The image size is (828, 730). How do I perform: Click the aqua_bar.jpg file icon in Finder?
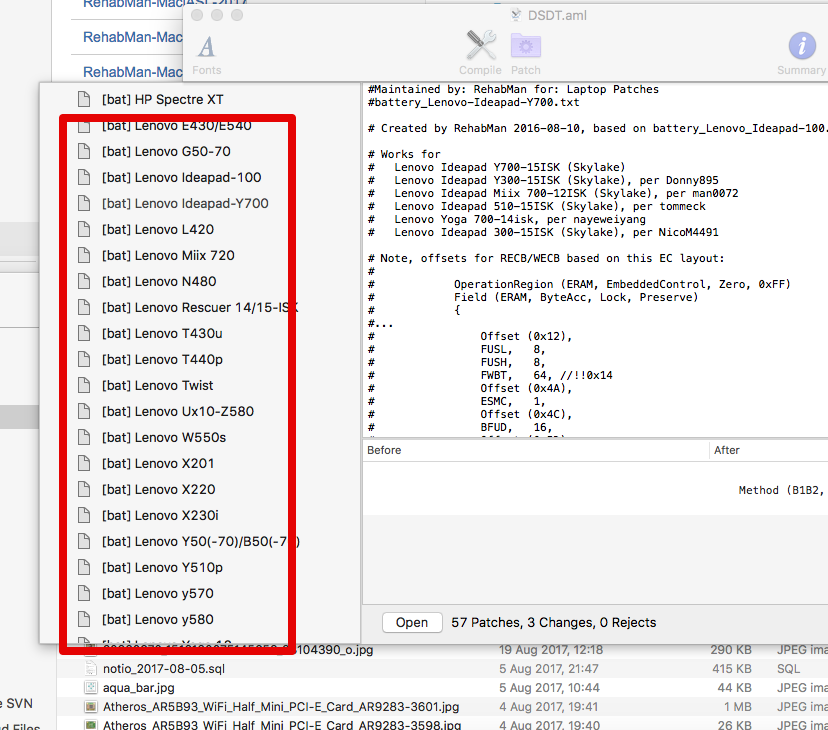(x=91, y=688)
